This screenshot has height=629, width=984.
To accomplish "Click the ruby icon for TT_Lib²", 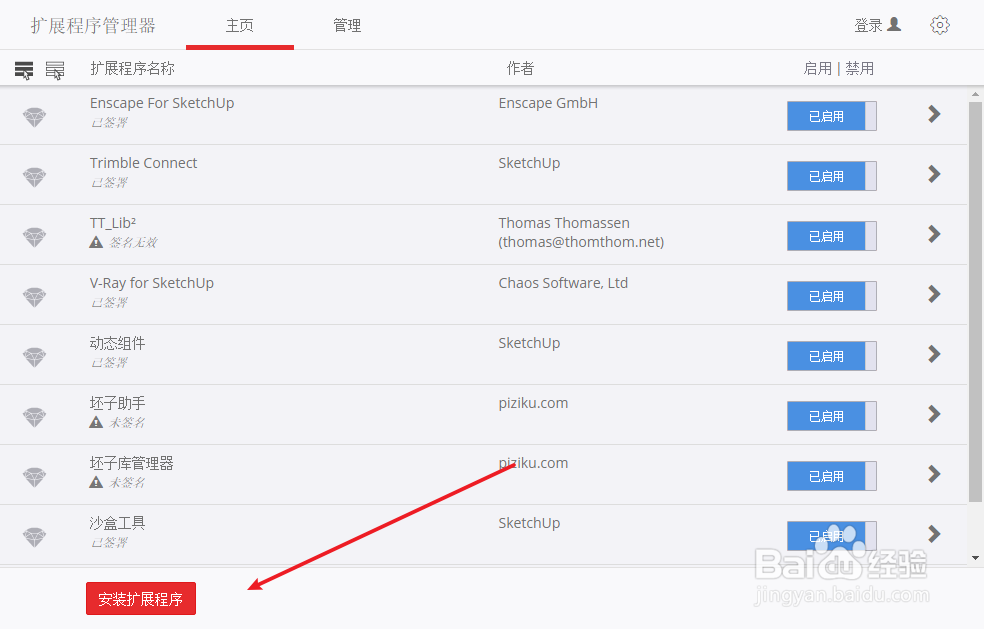I will click(35, 237).
